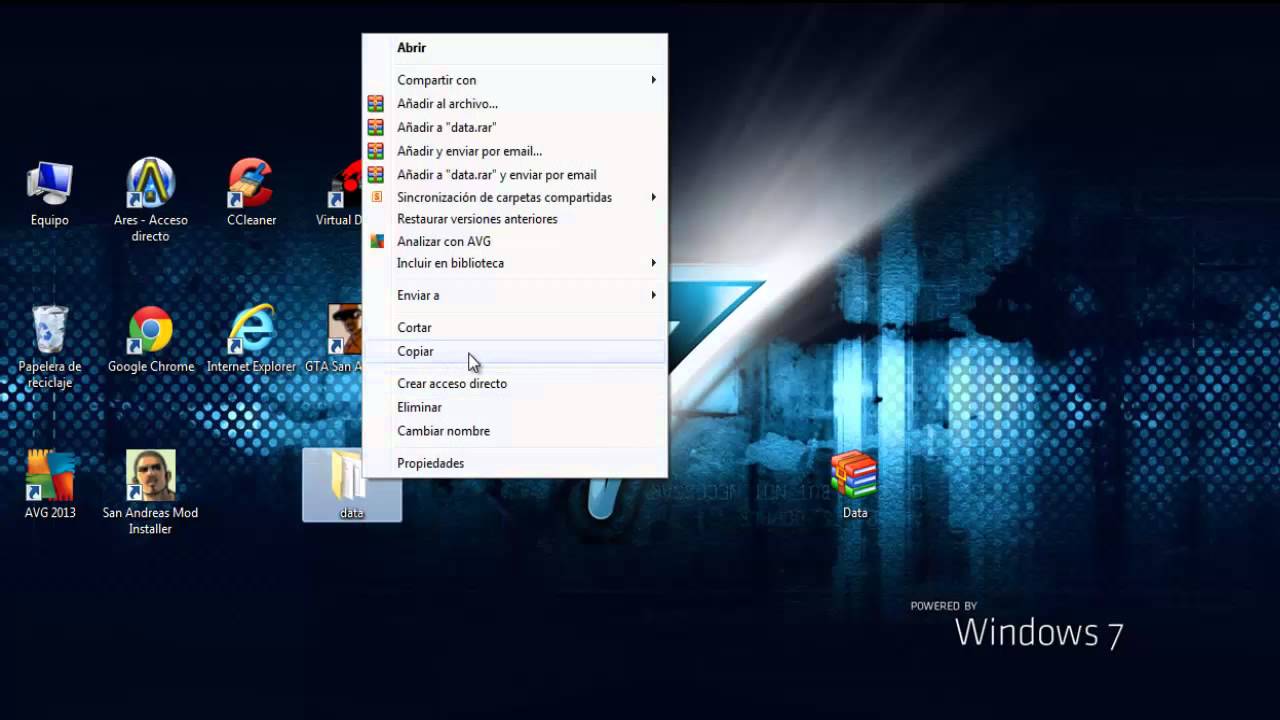Click AVG icon beside Analizar con AVG

(377, 241)
